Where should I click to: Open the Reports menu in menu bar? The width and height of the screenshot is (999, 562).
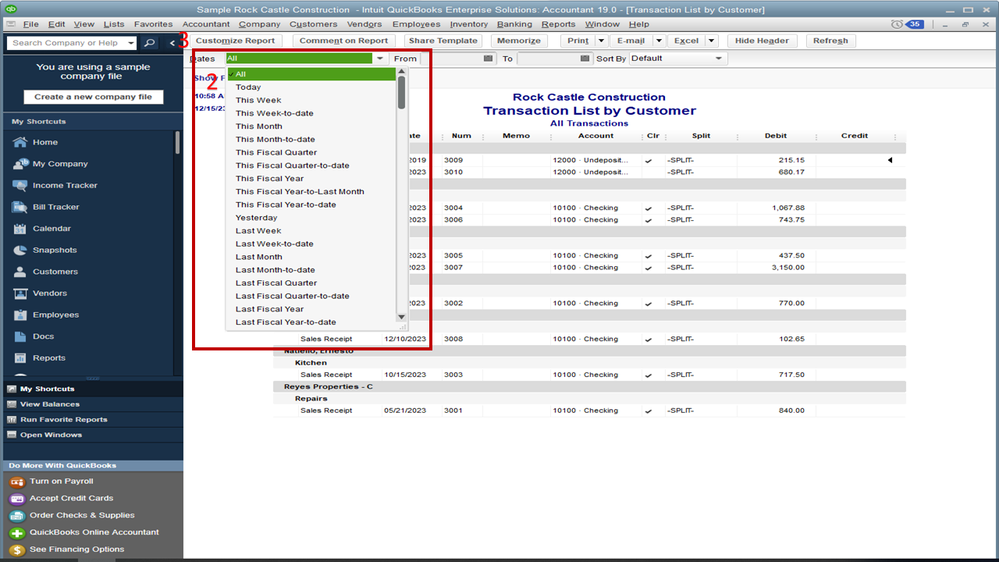(558, 24)
